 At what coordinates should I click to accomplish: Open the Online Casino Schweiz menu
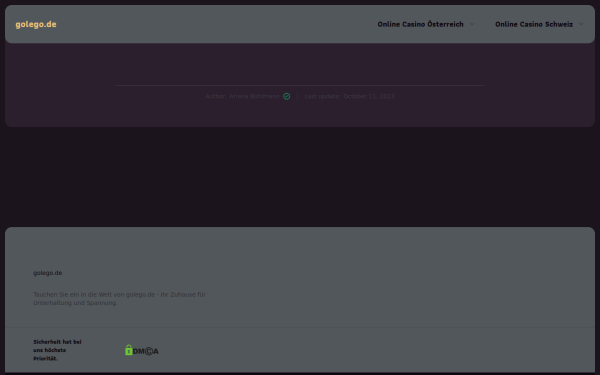point(534,24)
